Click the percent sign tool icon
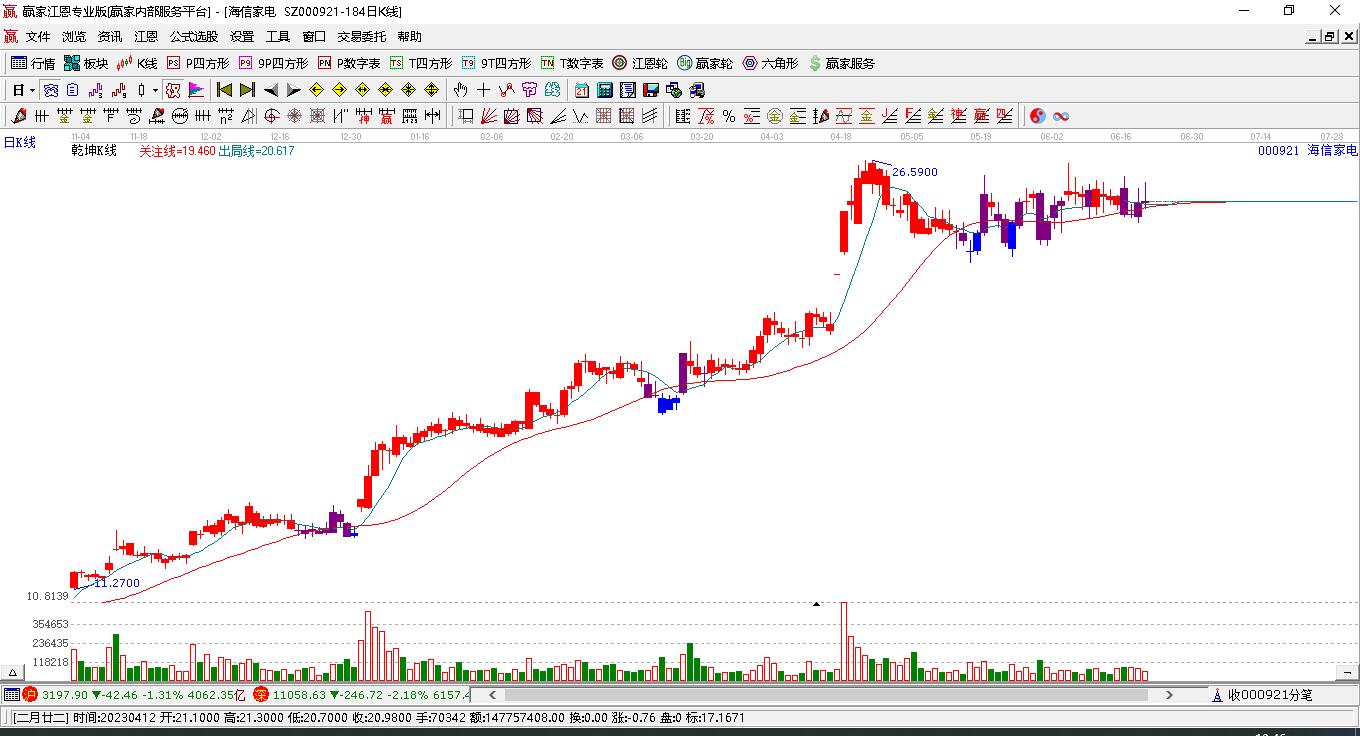This screenshot has width=1360, height=736. click(x=729, y=116)
